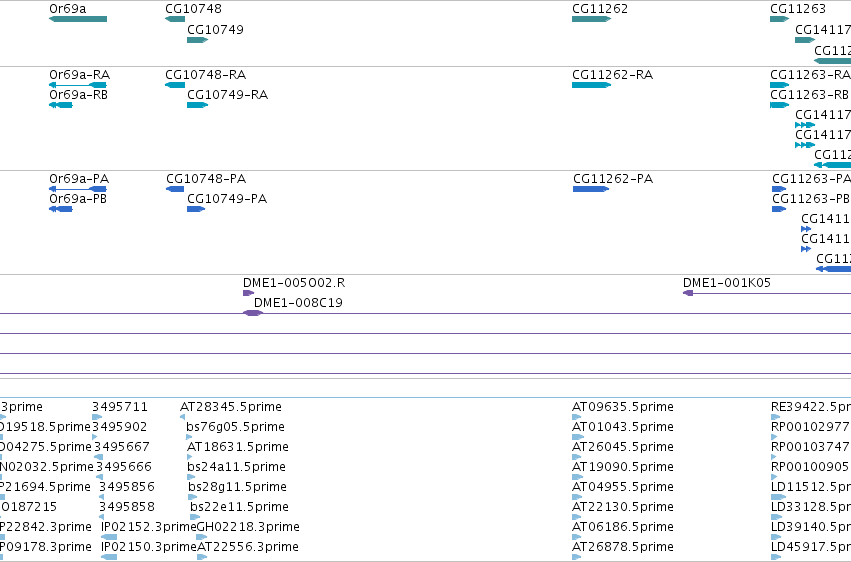
Task: Click the CG11262-PA protein bar
Action: [591, 189]
